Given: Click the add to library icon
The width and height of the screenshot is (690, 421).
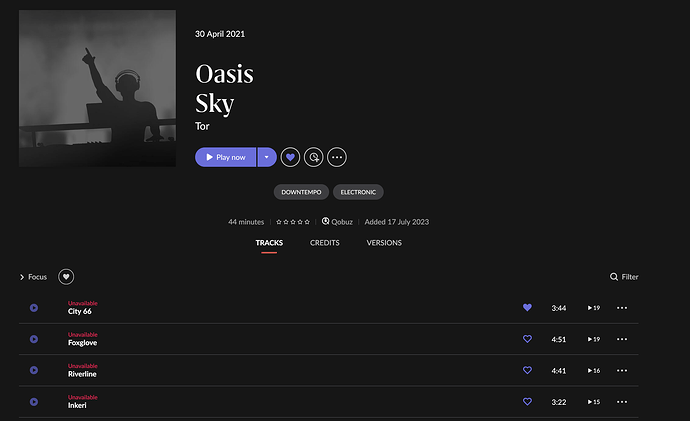Looking at the screenshot, I should [x=313, y=157].
